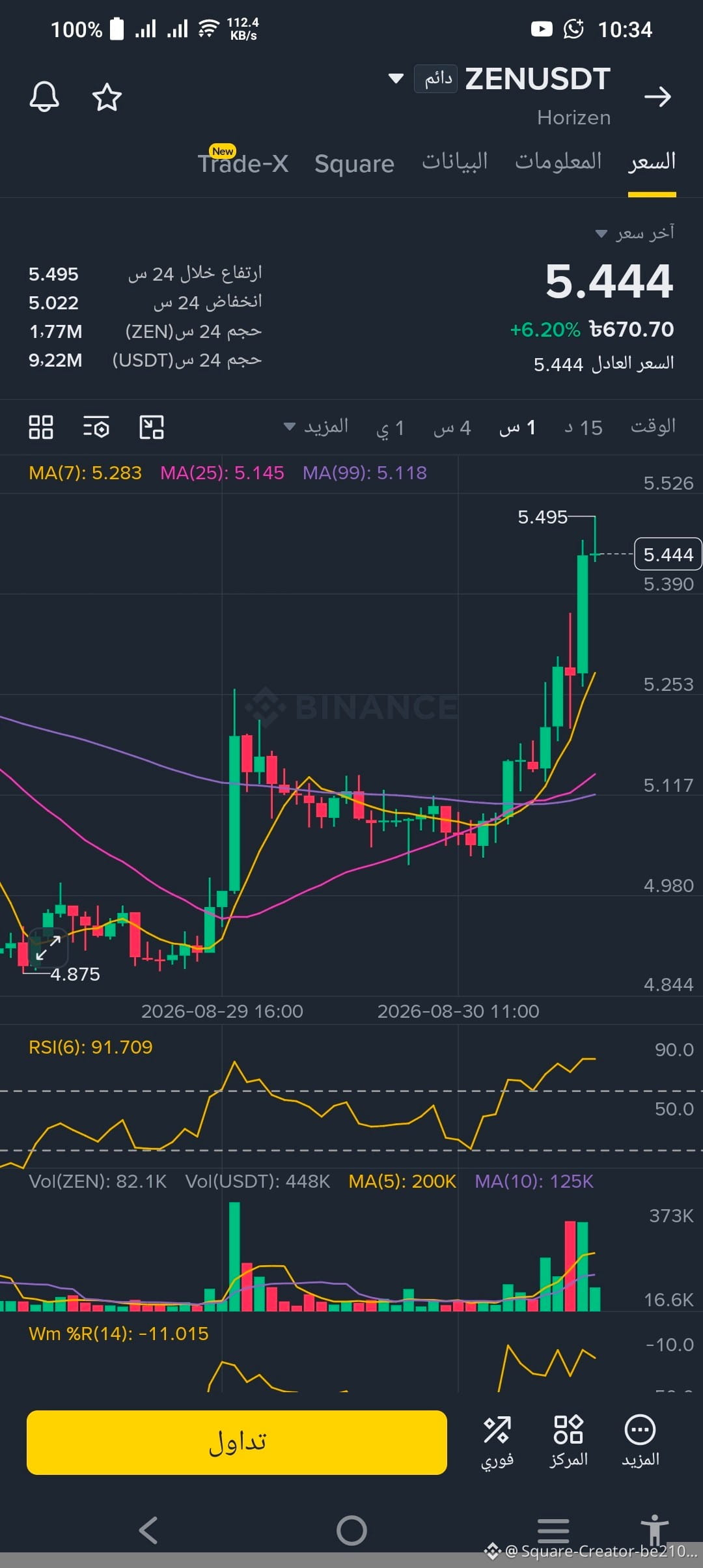The image size is (703, 1568).
Task: Tap the YouTube status bar icon
Action: click(x=542, y=29)
